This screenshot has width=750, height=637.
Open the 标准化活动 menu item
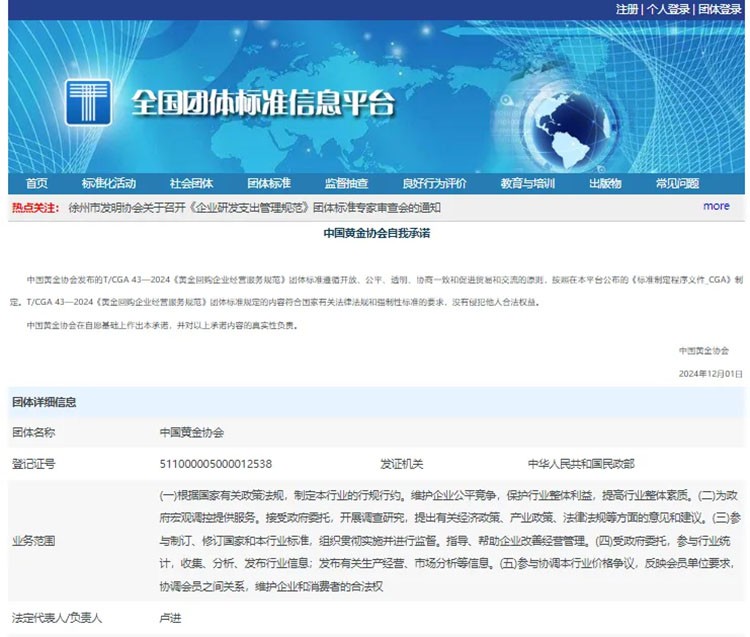109,183
